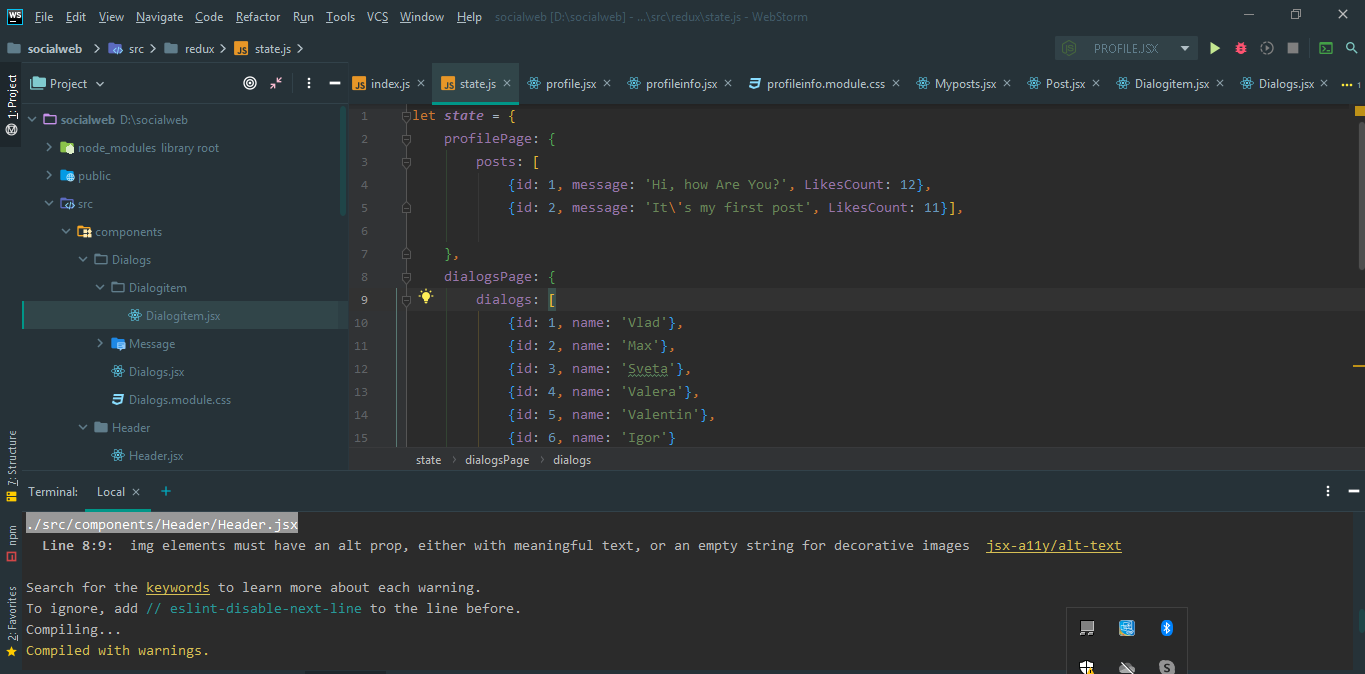Switch to the profileinfo.module.css tab

(825, 84)
